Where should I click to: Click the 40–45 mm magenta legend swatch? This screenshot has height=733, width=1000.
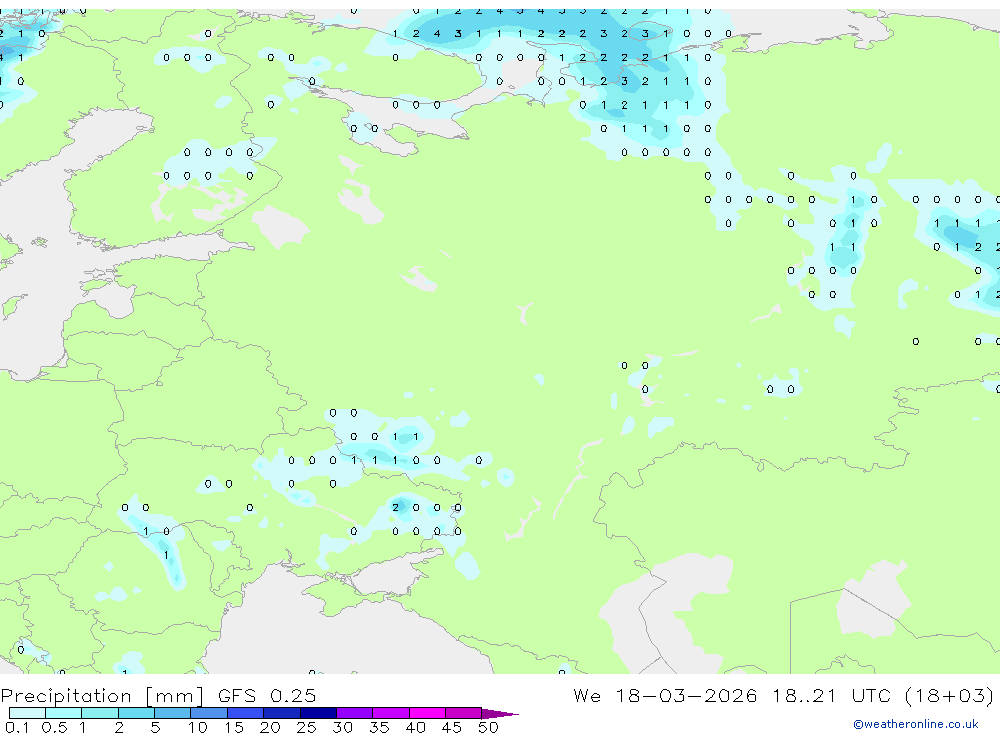pyautogui.click(x=427, y=713)
